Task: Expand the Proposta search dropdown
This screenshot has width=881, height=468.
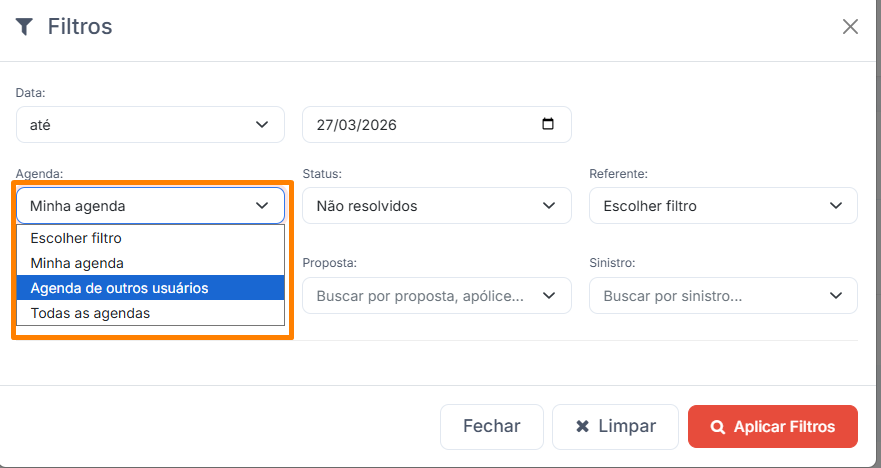Action: point(436,296)
